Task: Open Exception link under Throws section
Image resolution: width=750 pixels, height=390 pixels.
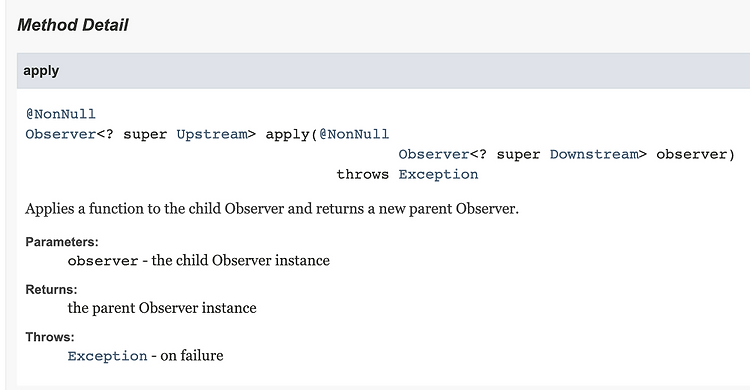Action: tap(107, 356)
